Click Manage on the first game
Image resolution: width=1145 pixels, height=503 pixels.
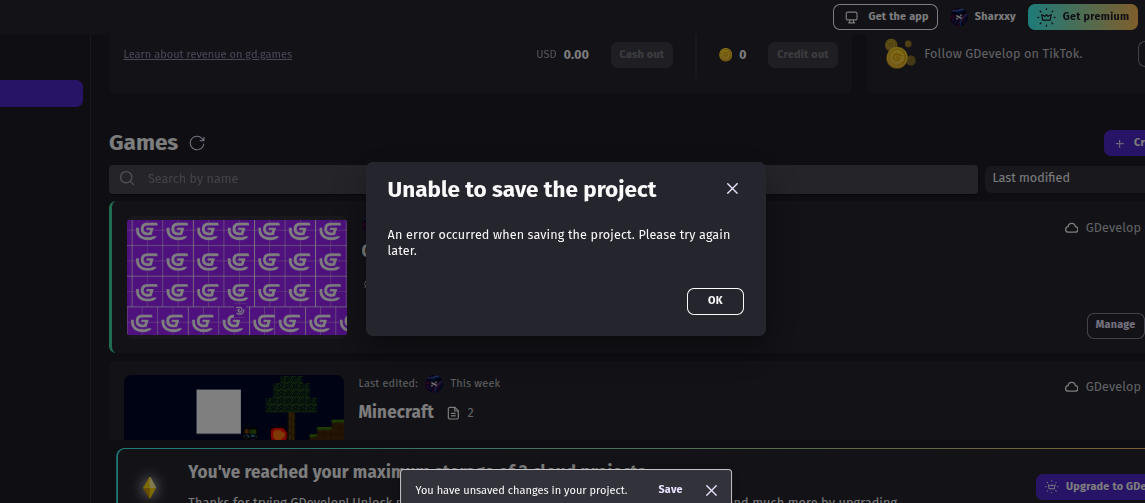[1114, 325]
